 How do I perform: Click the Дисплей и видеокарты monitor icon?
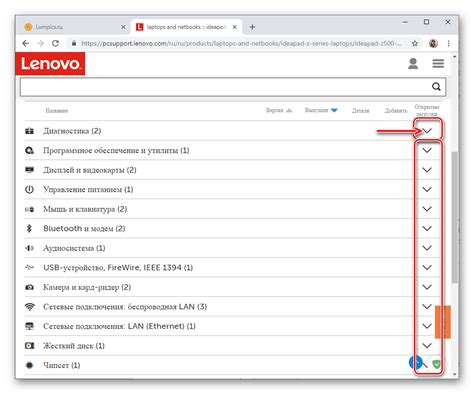pos(29,170)
